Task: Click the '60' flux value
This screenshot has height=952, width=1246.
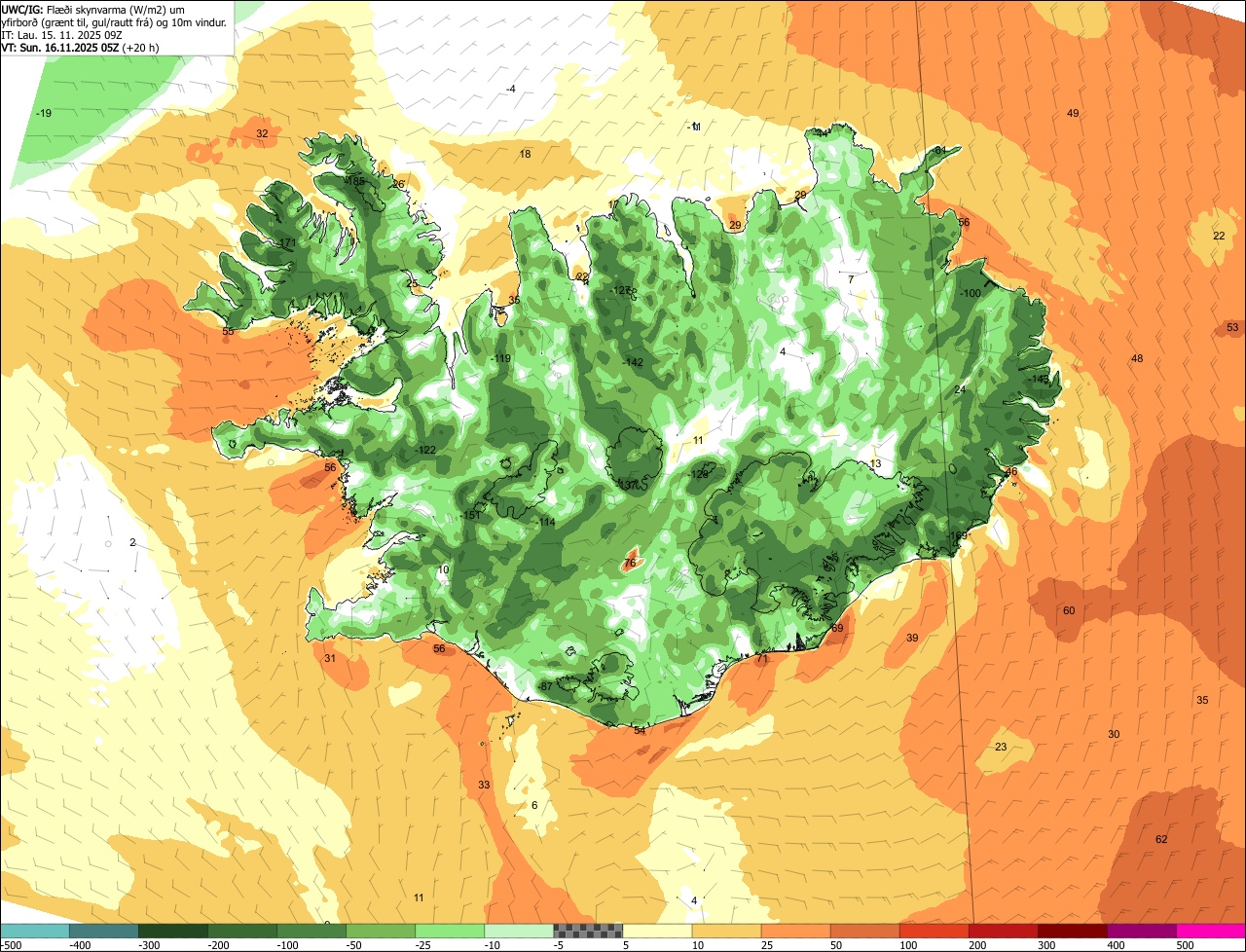Action: click(1069, 611)
